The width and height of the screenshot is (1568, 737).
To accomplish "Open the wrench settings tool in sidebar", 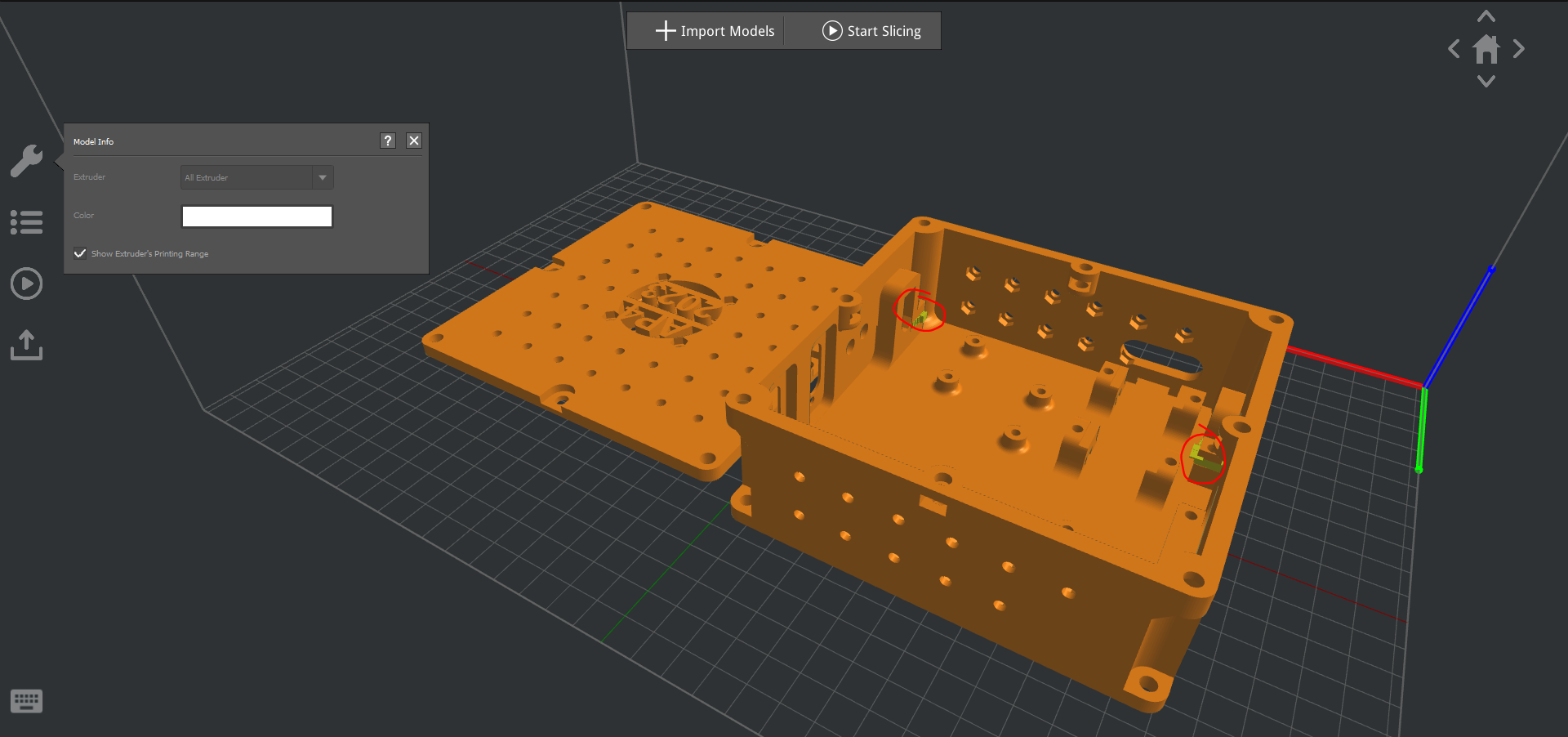I will (26, 161).
